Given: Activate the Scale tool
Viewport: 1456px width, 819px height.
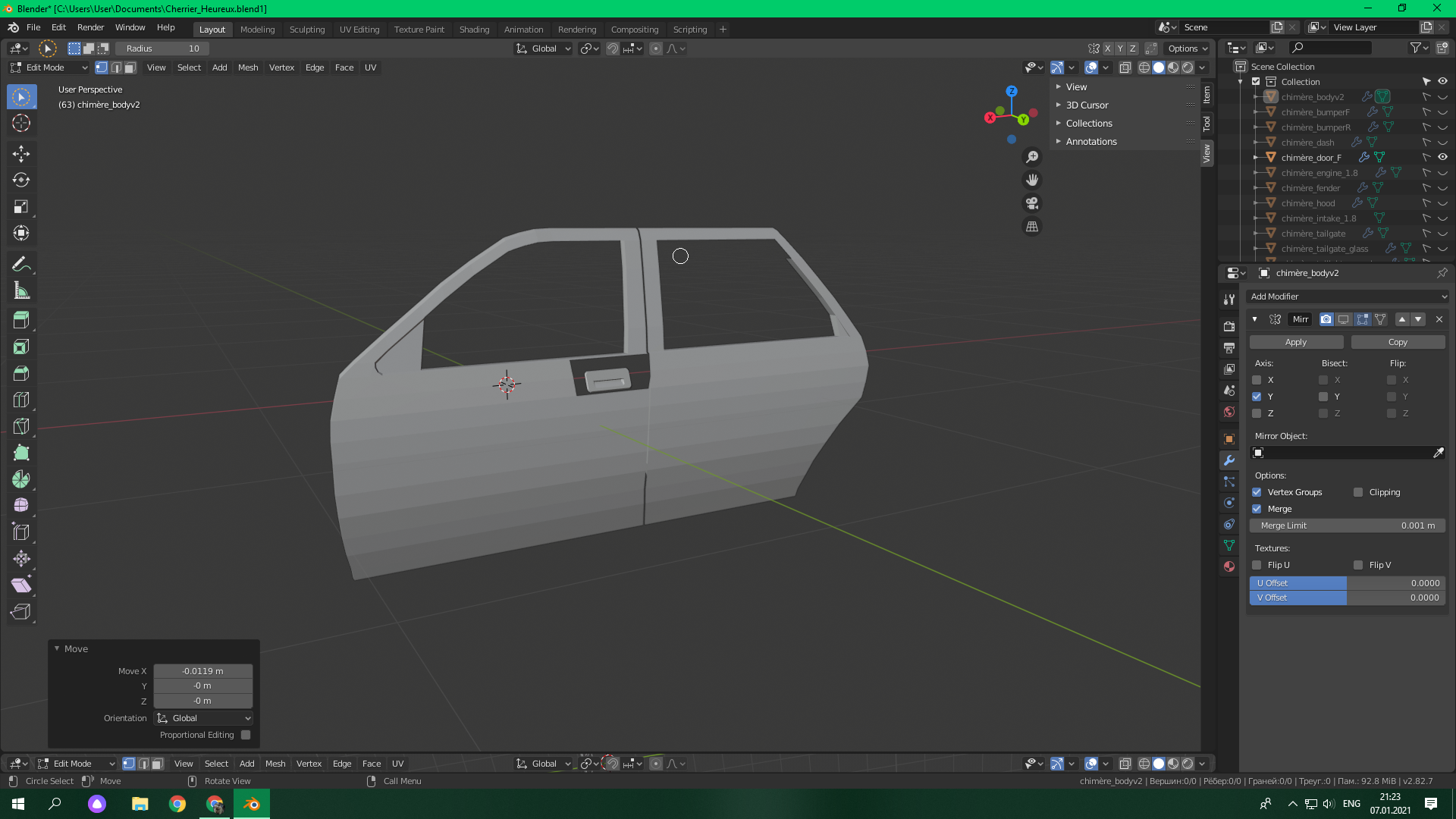Looking at the screenshot, I should [21, 206].
